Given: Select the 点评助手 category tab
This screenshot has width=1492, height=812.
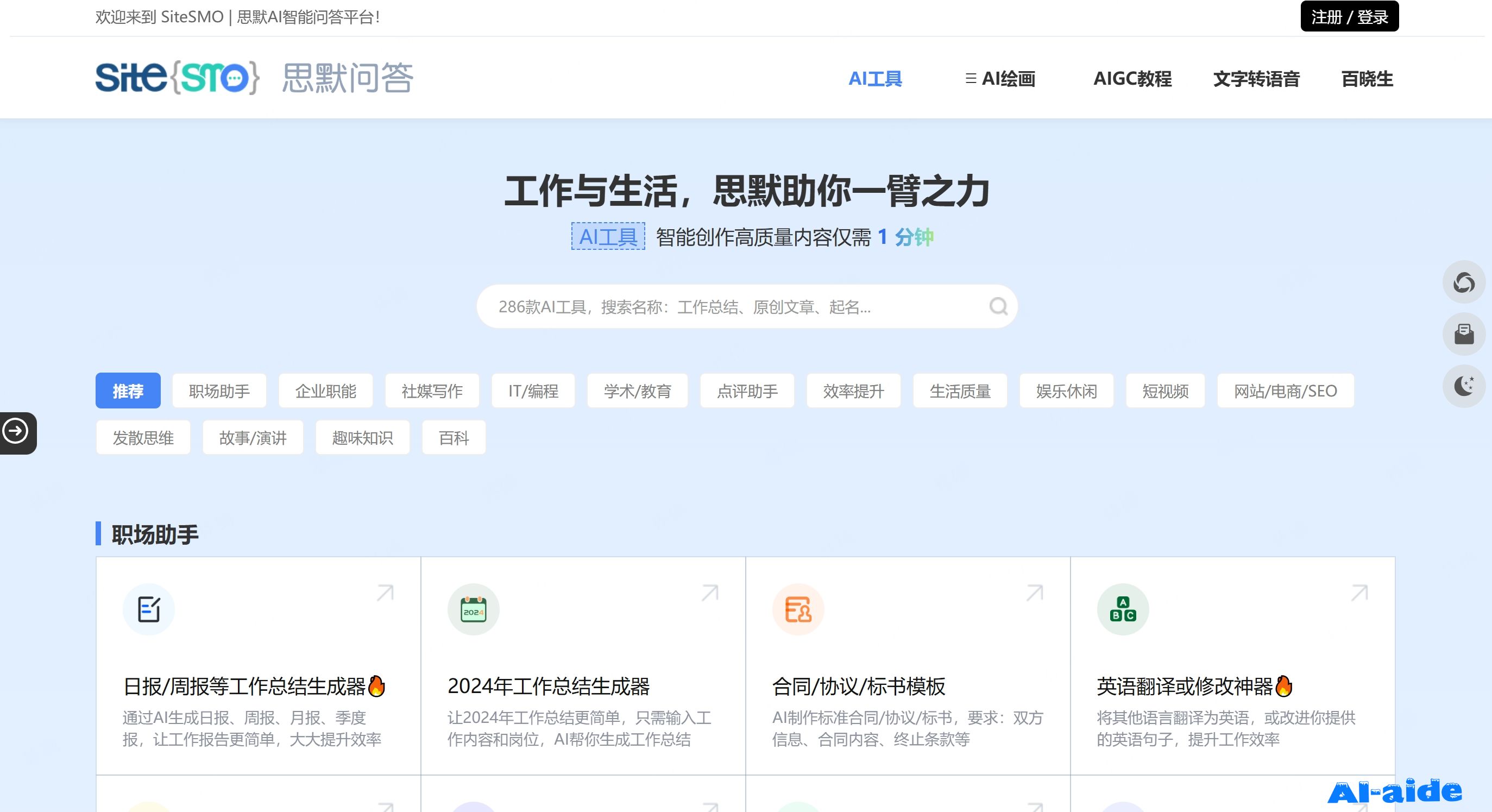Looking at the screenshot, I should (747, 391).
